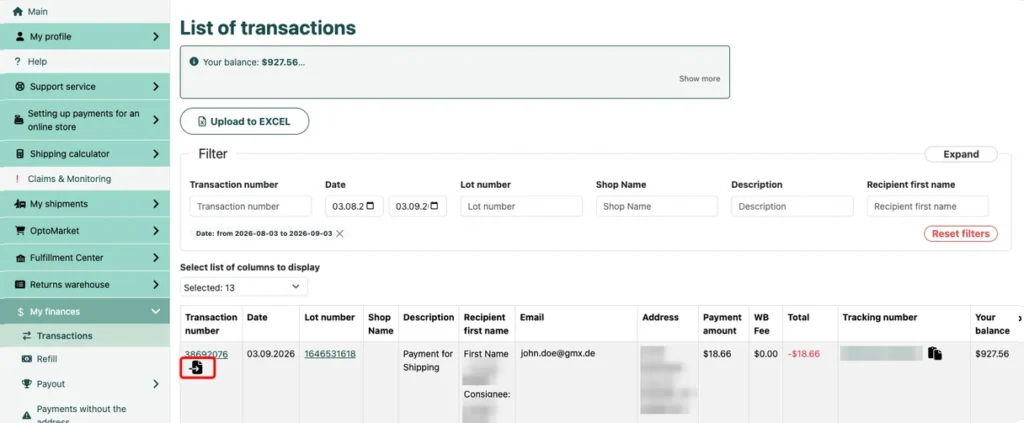
Task: Open the Help menu item
Action: tap(85, 61)
